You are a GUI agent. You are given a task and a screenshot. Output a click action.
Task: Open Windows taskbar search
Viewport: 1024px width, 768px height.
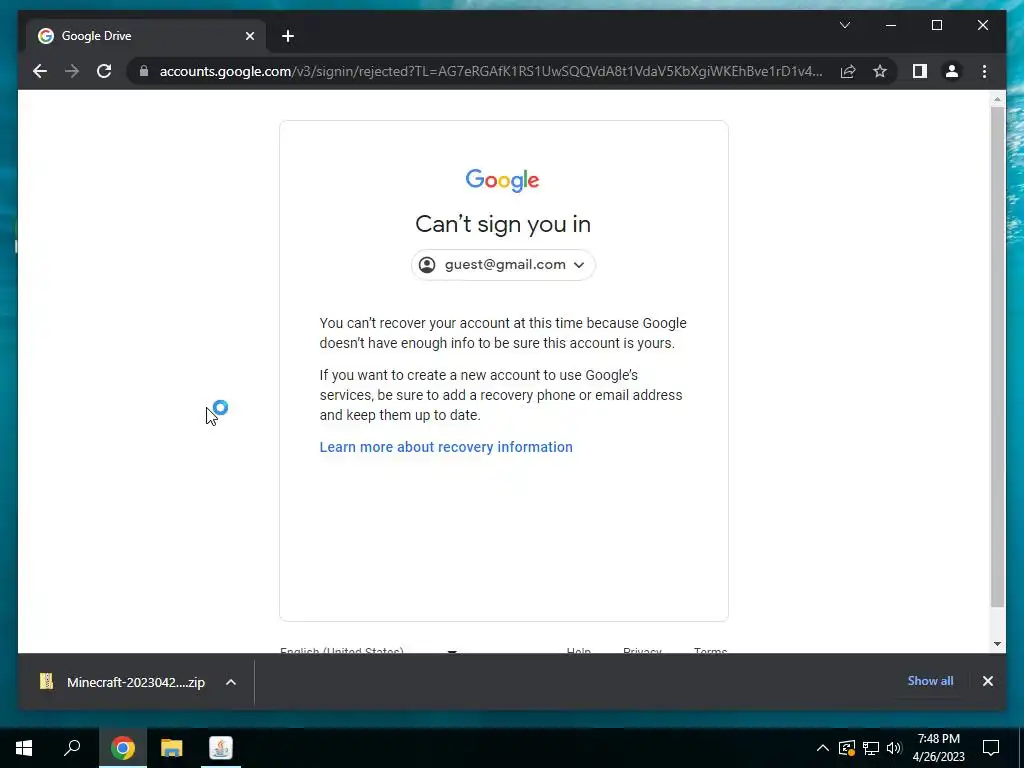click(x=72, y=748)
